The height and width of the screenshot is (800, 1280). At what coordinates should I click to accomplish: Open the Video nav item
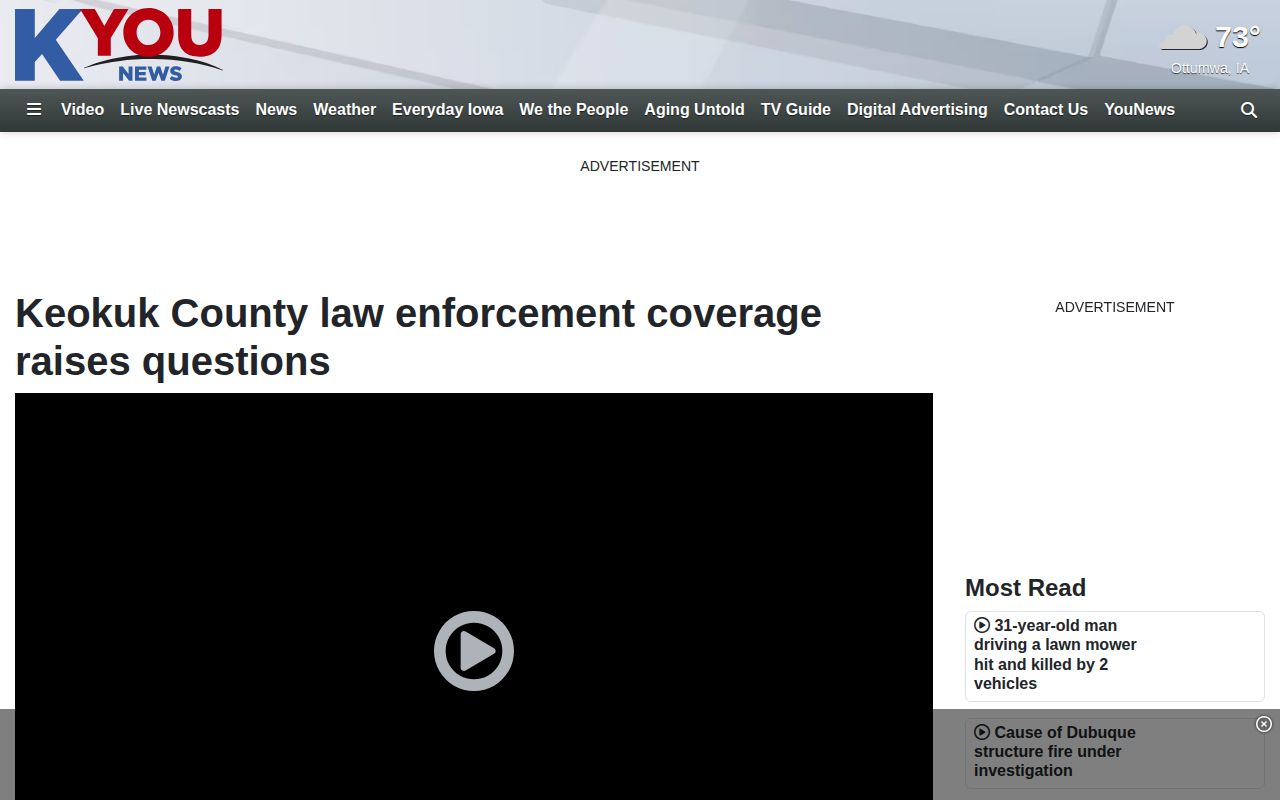[x=82, y=110]
